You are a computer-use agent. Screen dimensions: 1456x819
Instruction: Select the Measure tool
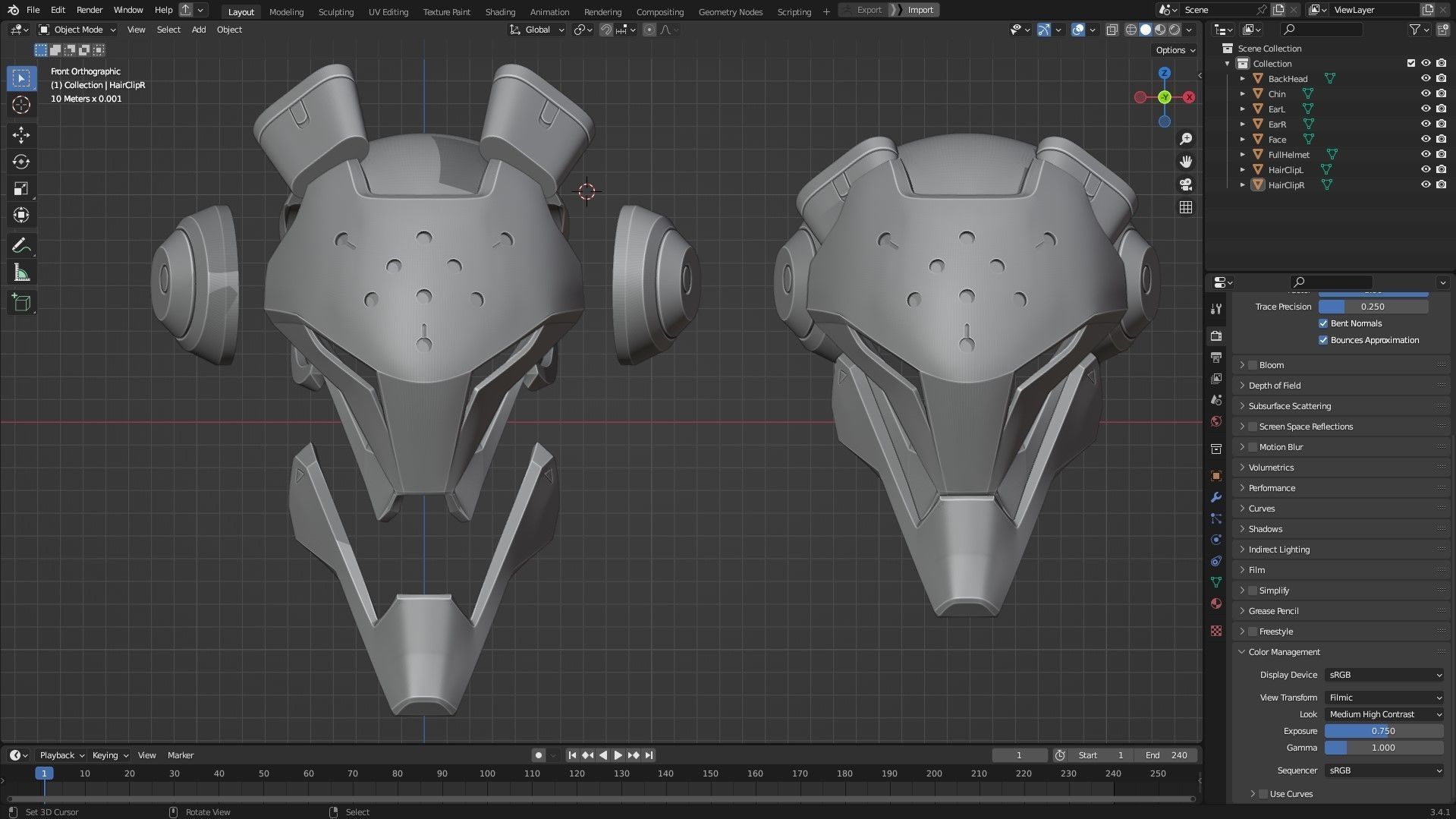(x=21, y=272)
